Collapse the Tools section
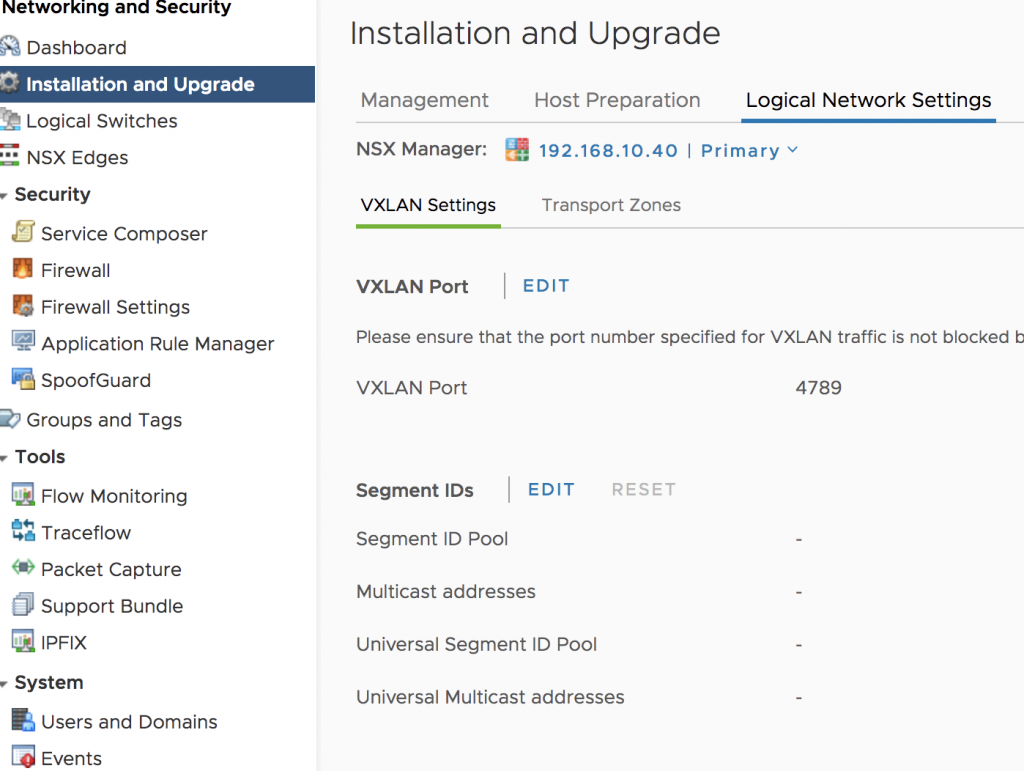 coord(4,458)
